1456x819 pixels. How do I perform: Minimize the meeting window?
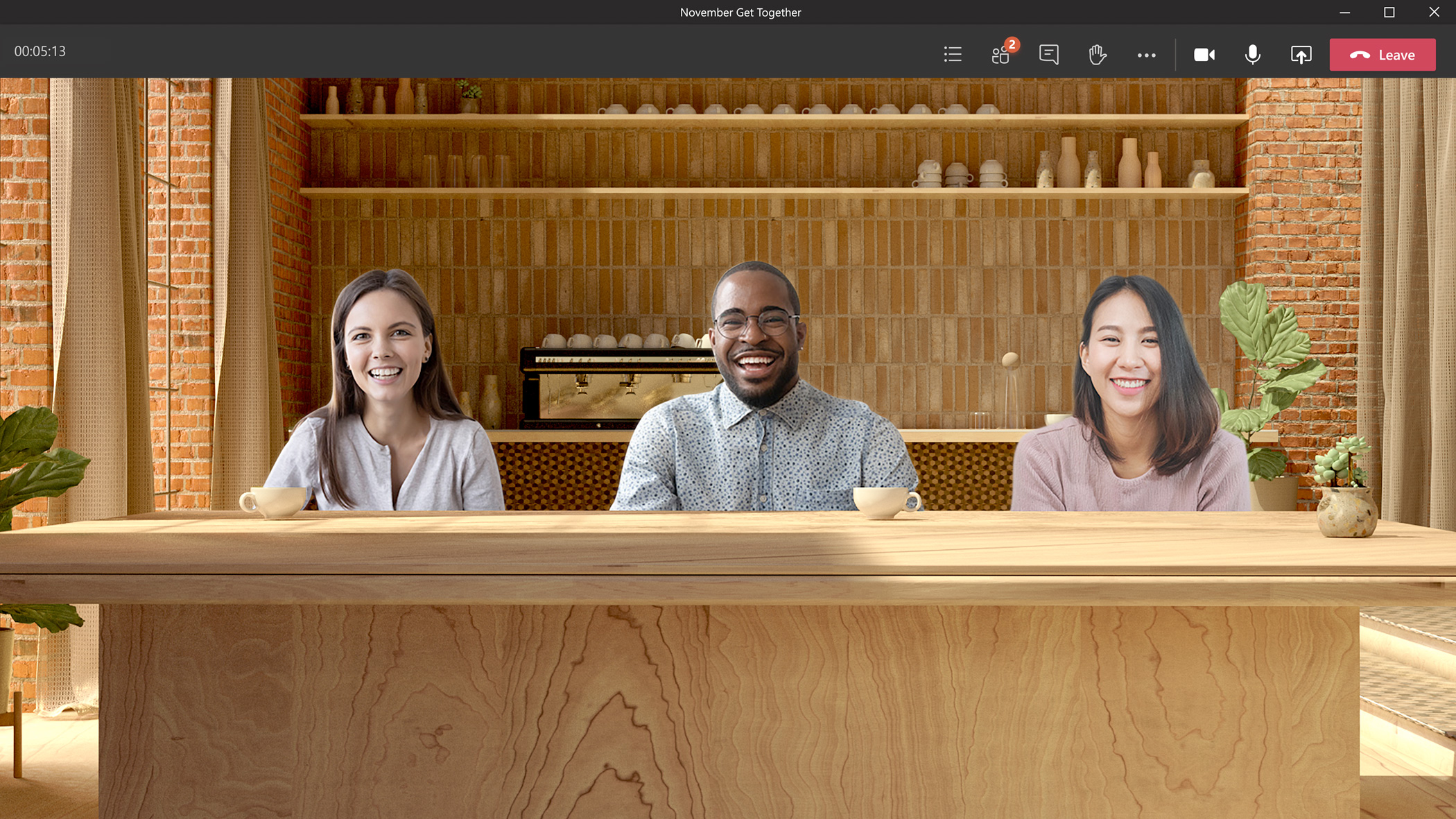point(1345,12)
